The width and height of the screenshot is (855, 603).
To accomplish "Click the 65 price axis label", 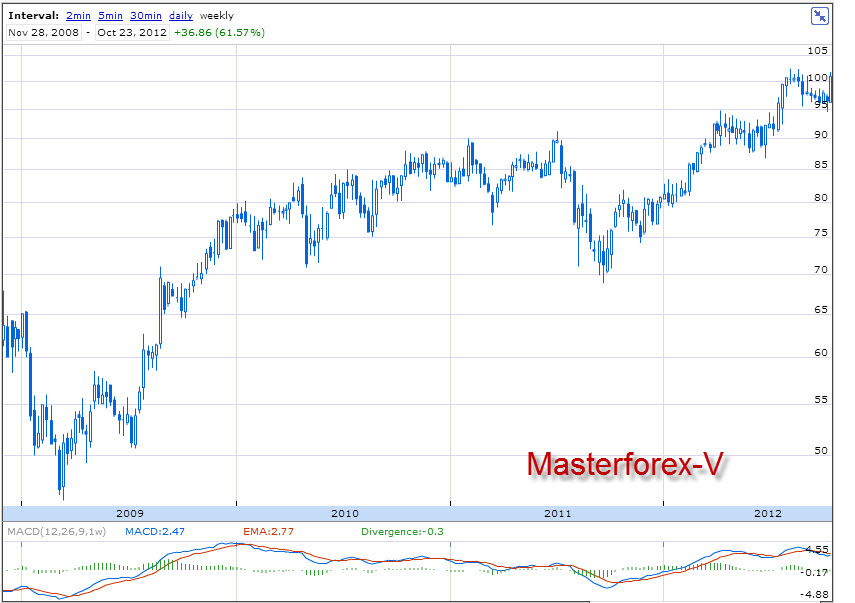I will 821,310.
